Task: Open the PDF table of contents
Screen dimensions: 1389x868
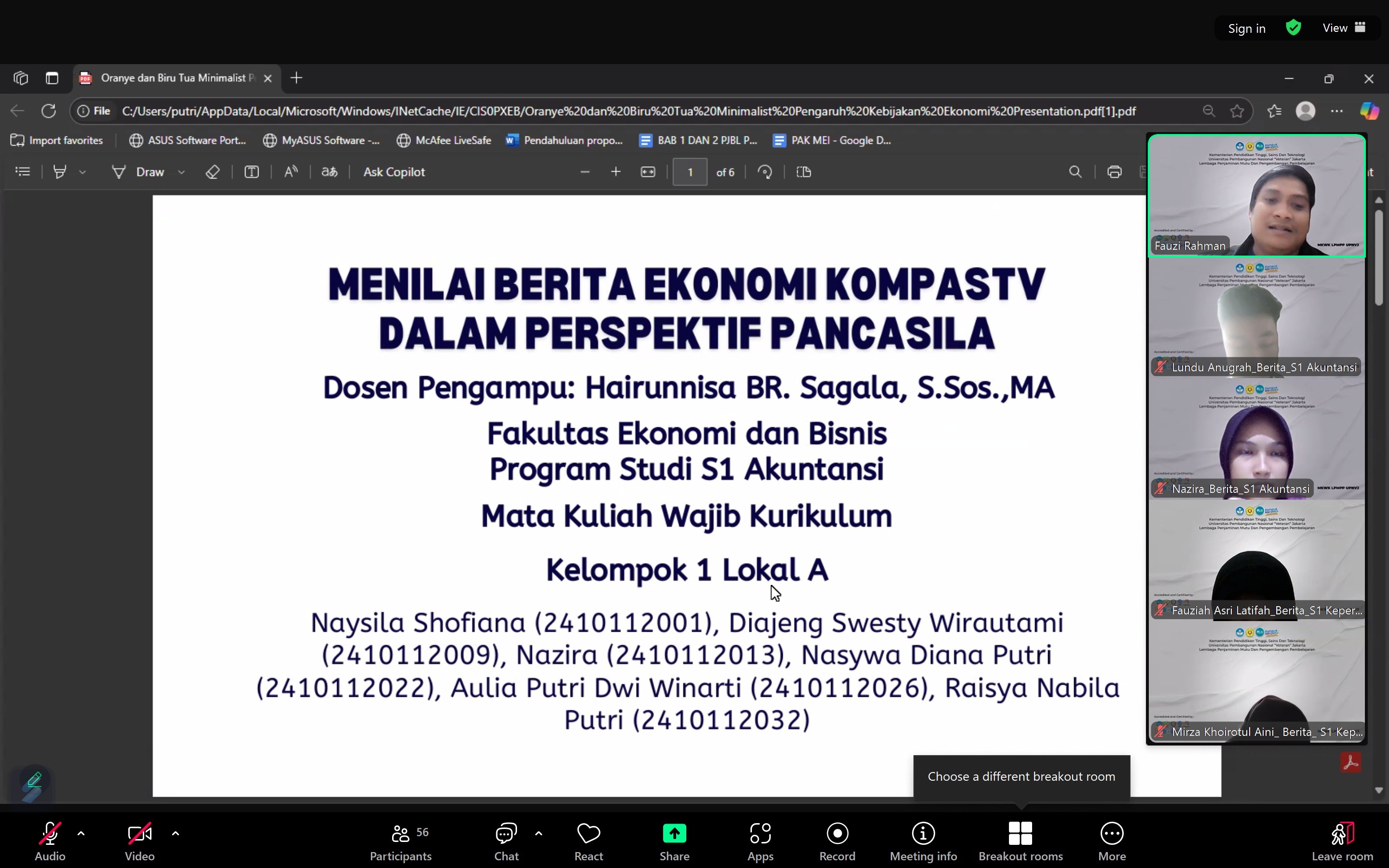Action: [x=23, y=172]
